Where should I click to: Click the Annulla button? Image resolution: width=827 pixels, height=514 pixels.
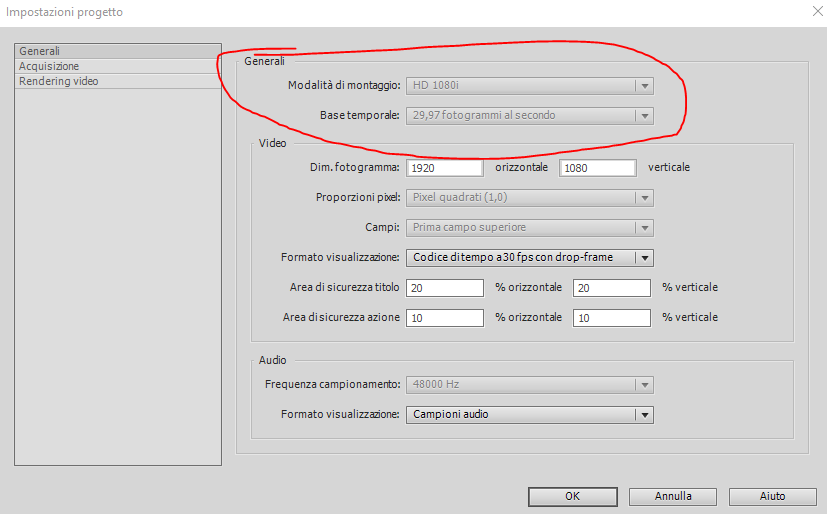pyautogui.click(x=673, y=497)
